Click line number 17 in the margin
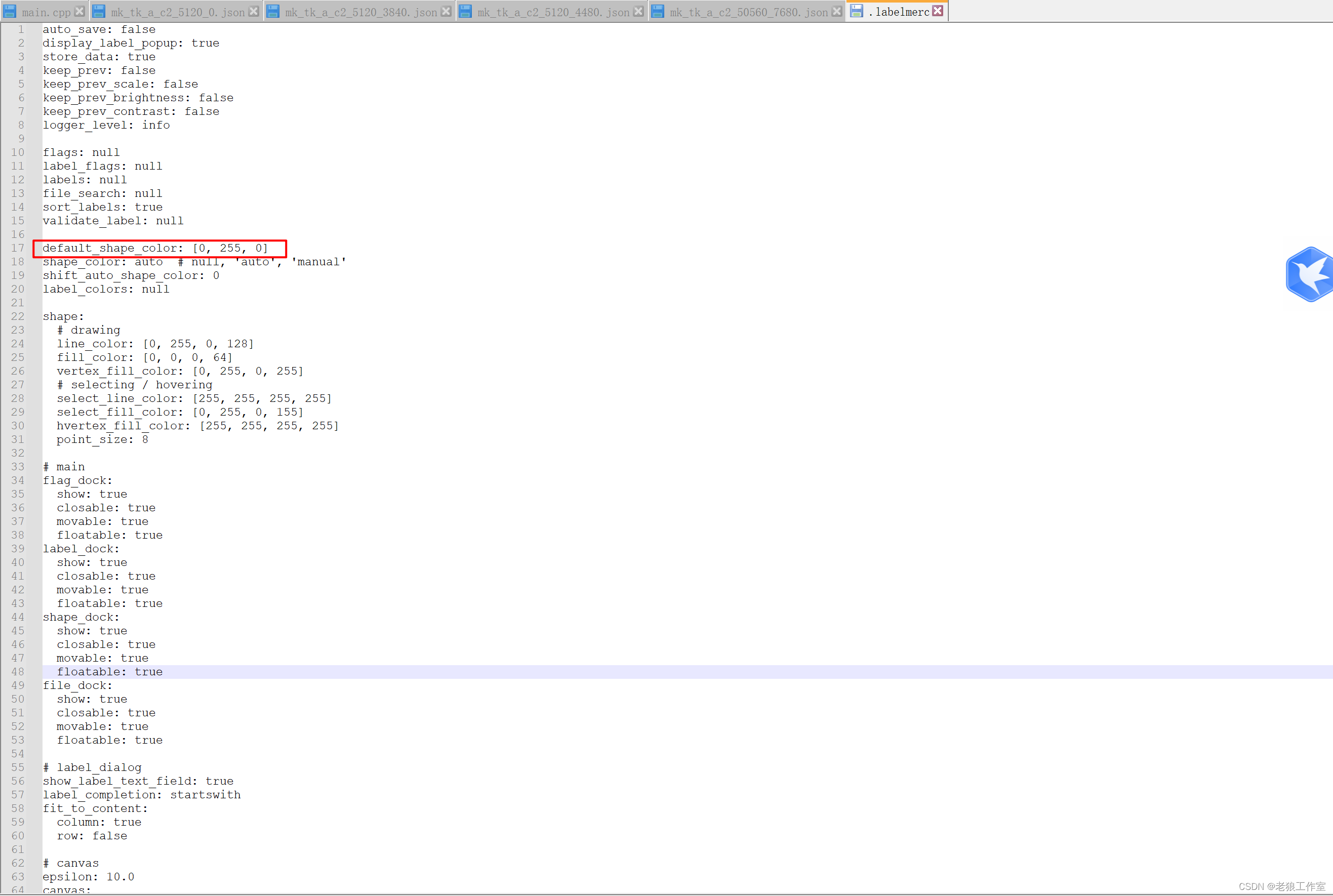Screen dimensions: 1333x896 coord(18,248)
